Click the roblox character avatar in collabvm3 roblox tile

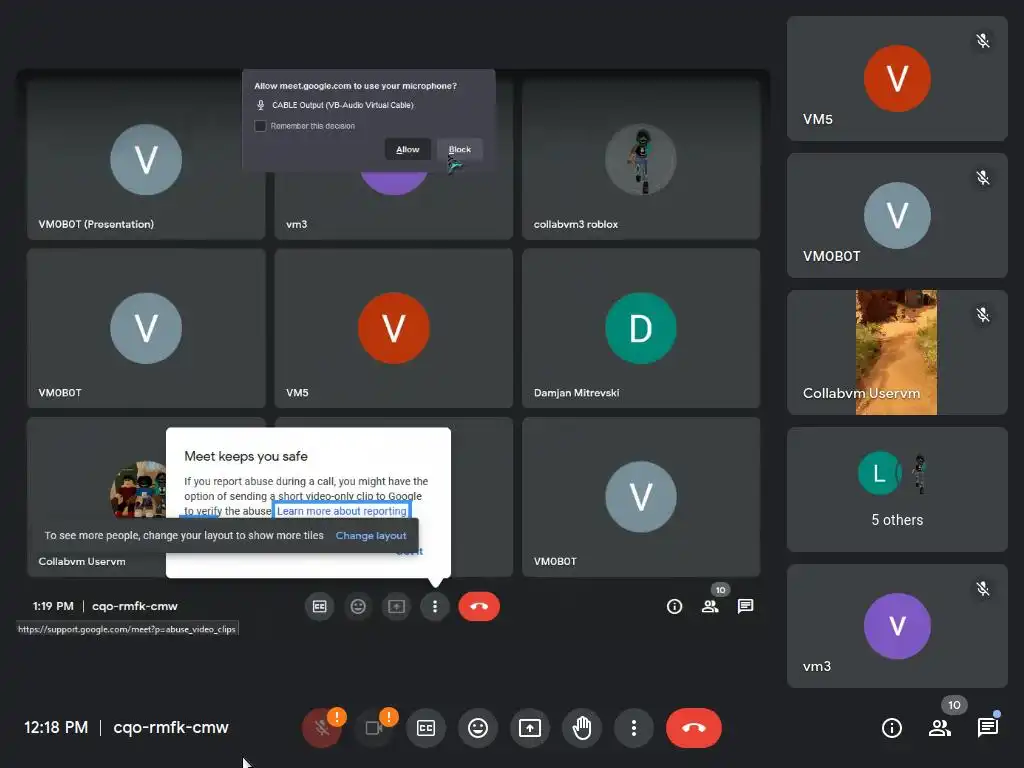pyautogui.click(x=641, y=160)
